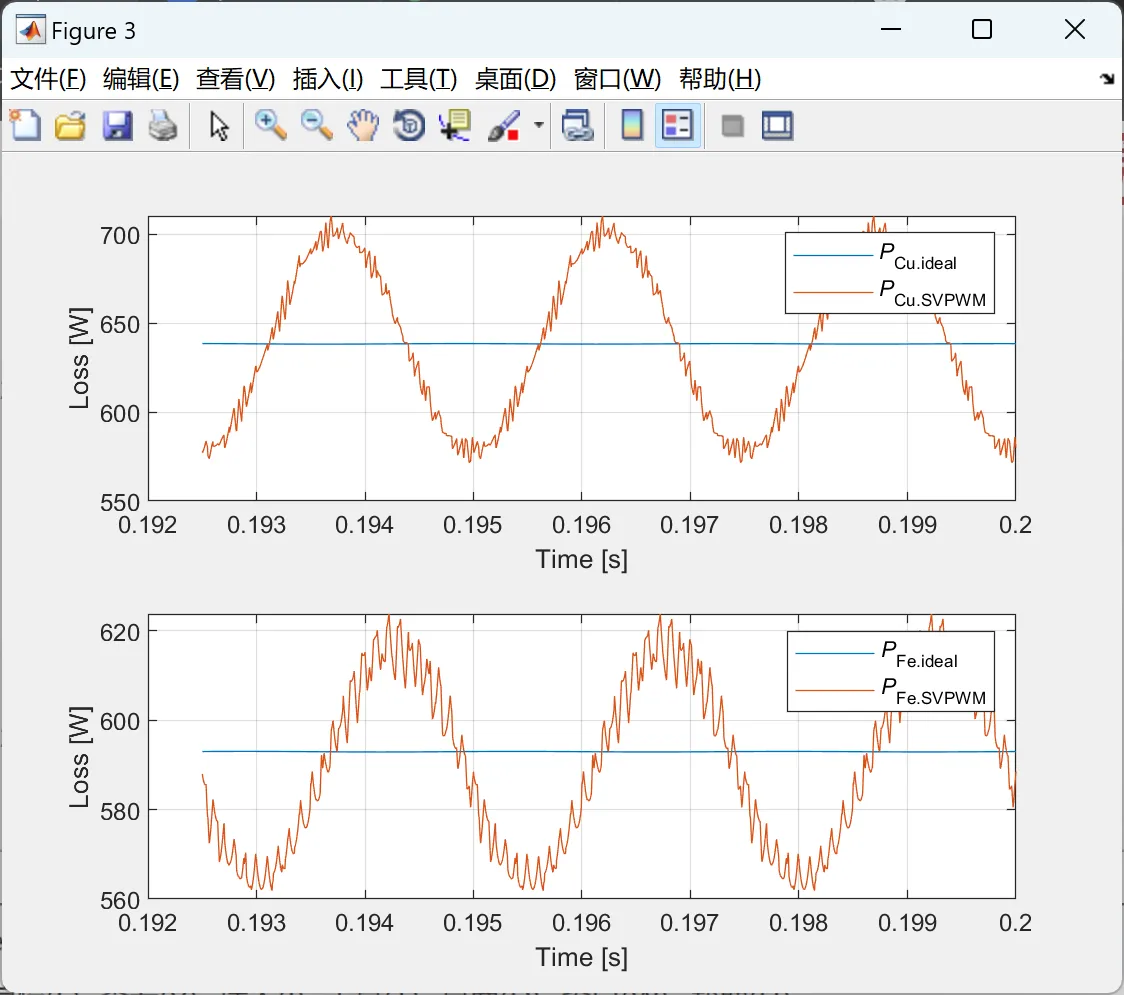
Task: Click the bottom plot's Loss [W] label
Action: 80,756
